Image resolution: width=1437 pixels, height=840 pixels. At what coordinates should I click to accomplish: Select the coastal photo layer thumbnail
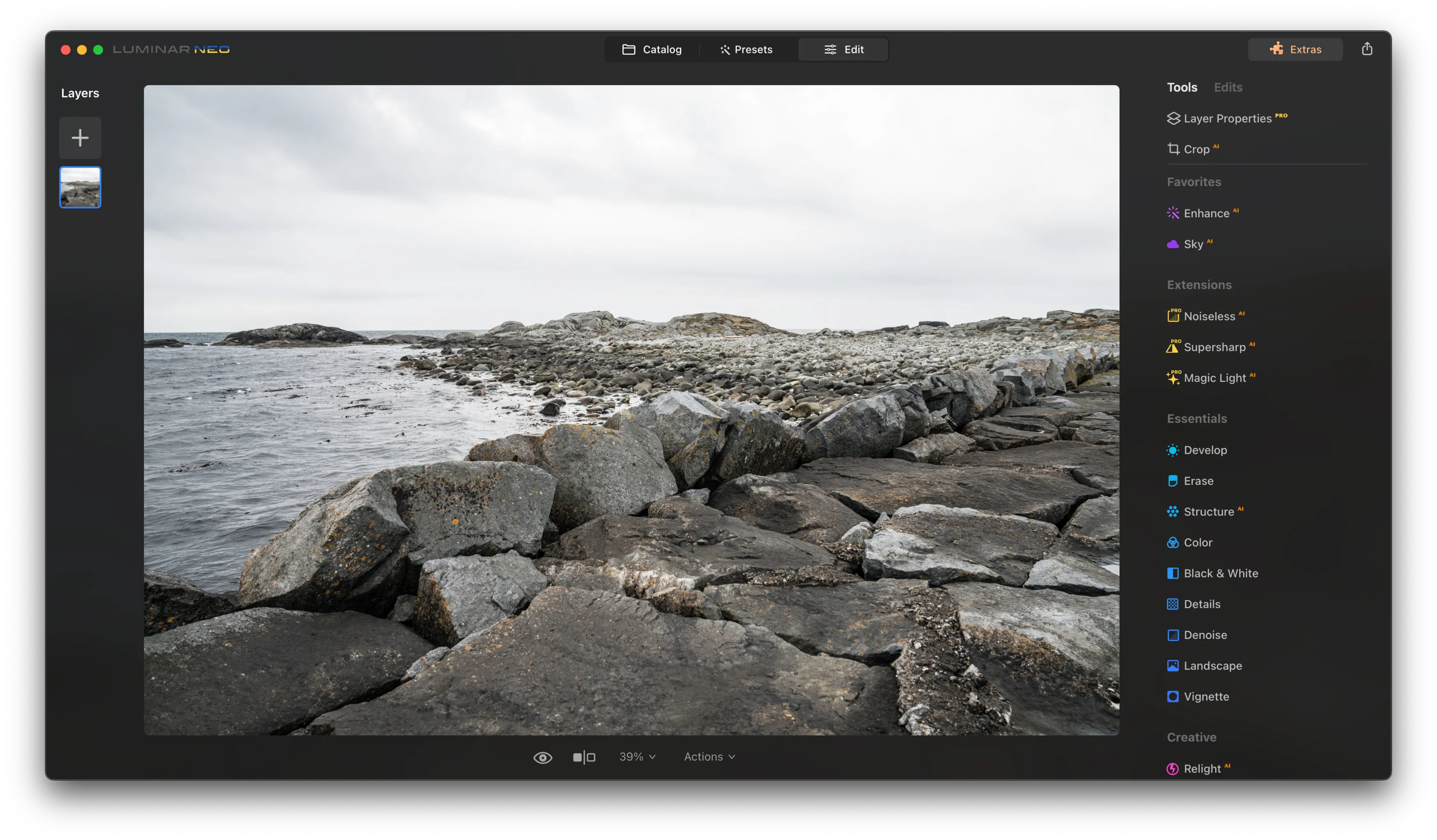click(80, 187)
